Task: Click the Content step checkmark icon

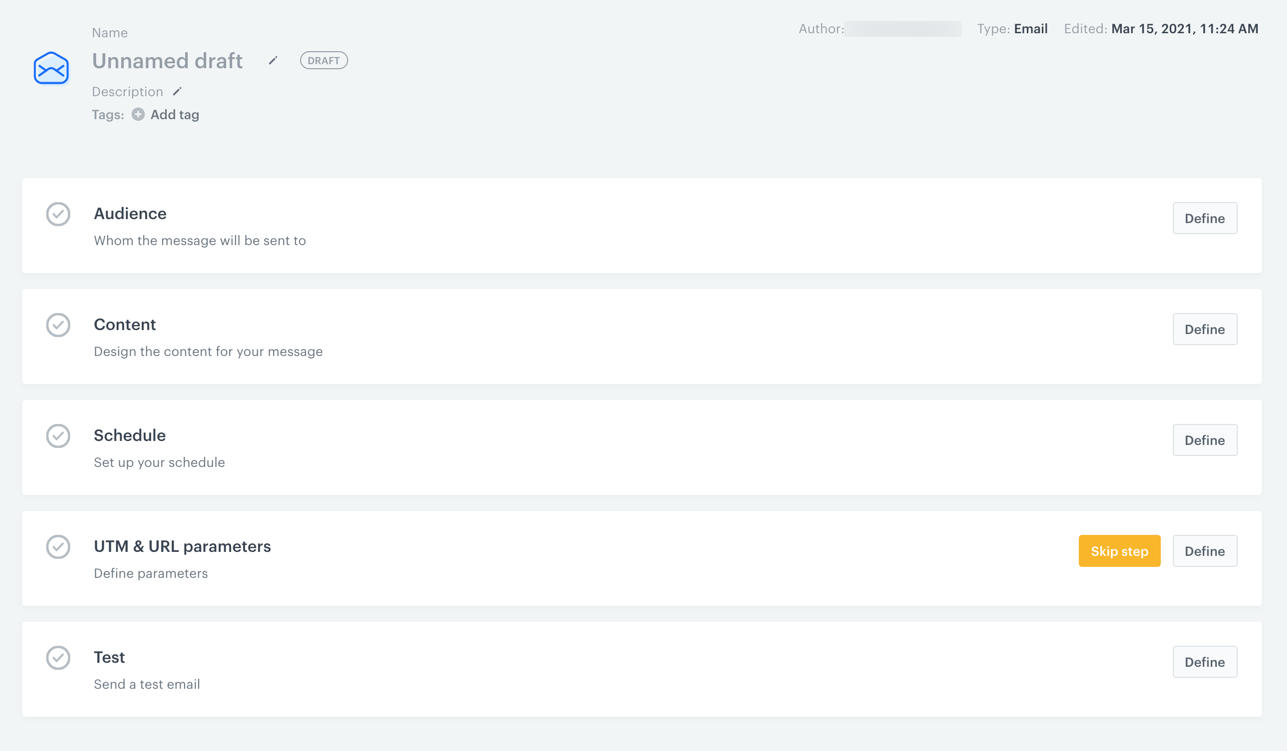Action: click(x=58, y=325)
